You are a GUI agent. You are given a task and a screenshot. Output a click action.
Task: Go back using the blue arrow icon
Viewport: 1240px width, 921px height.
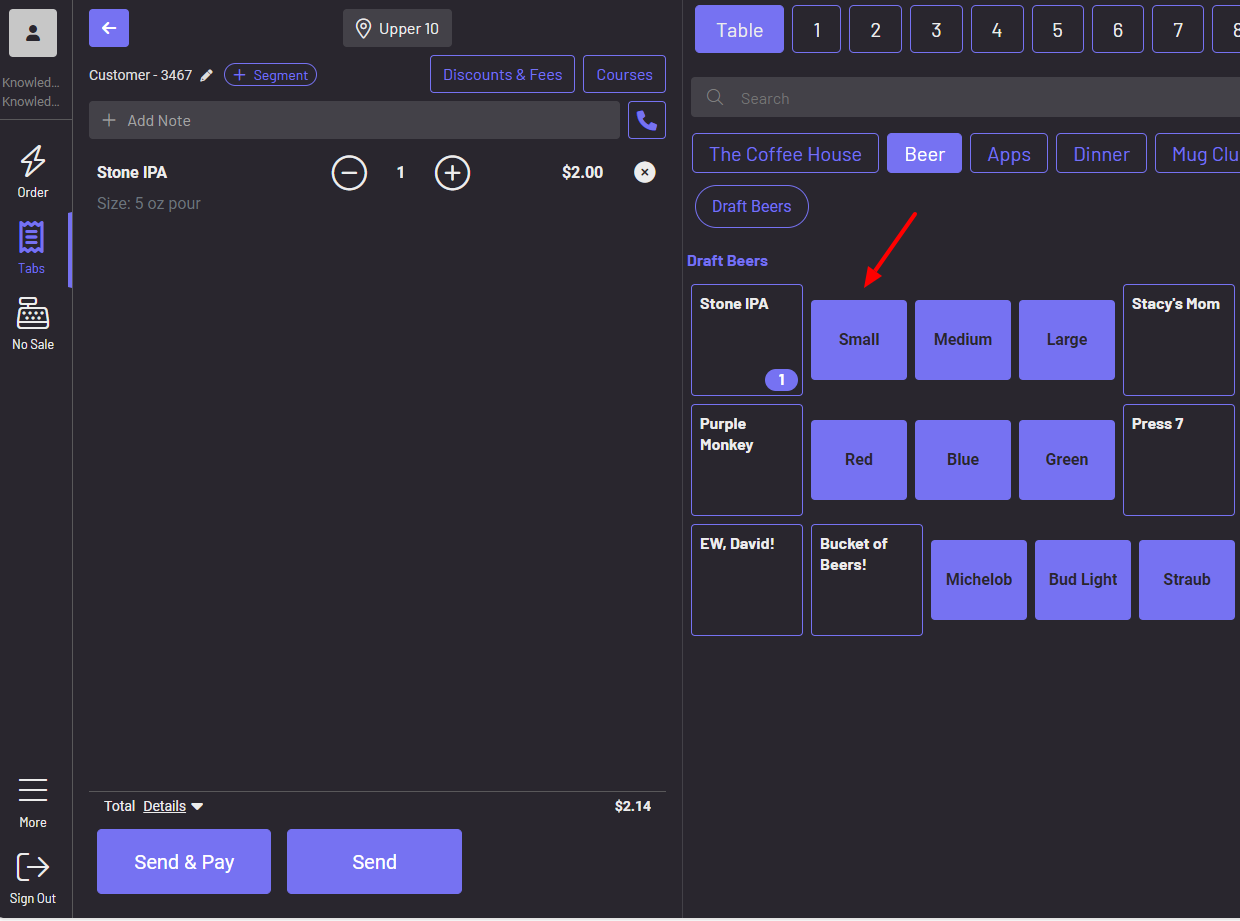(108, 28)
